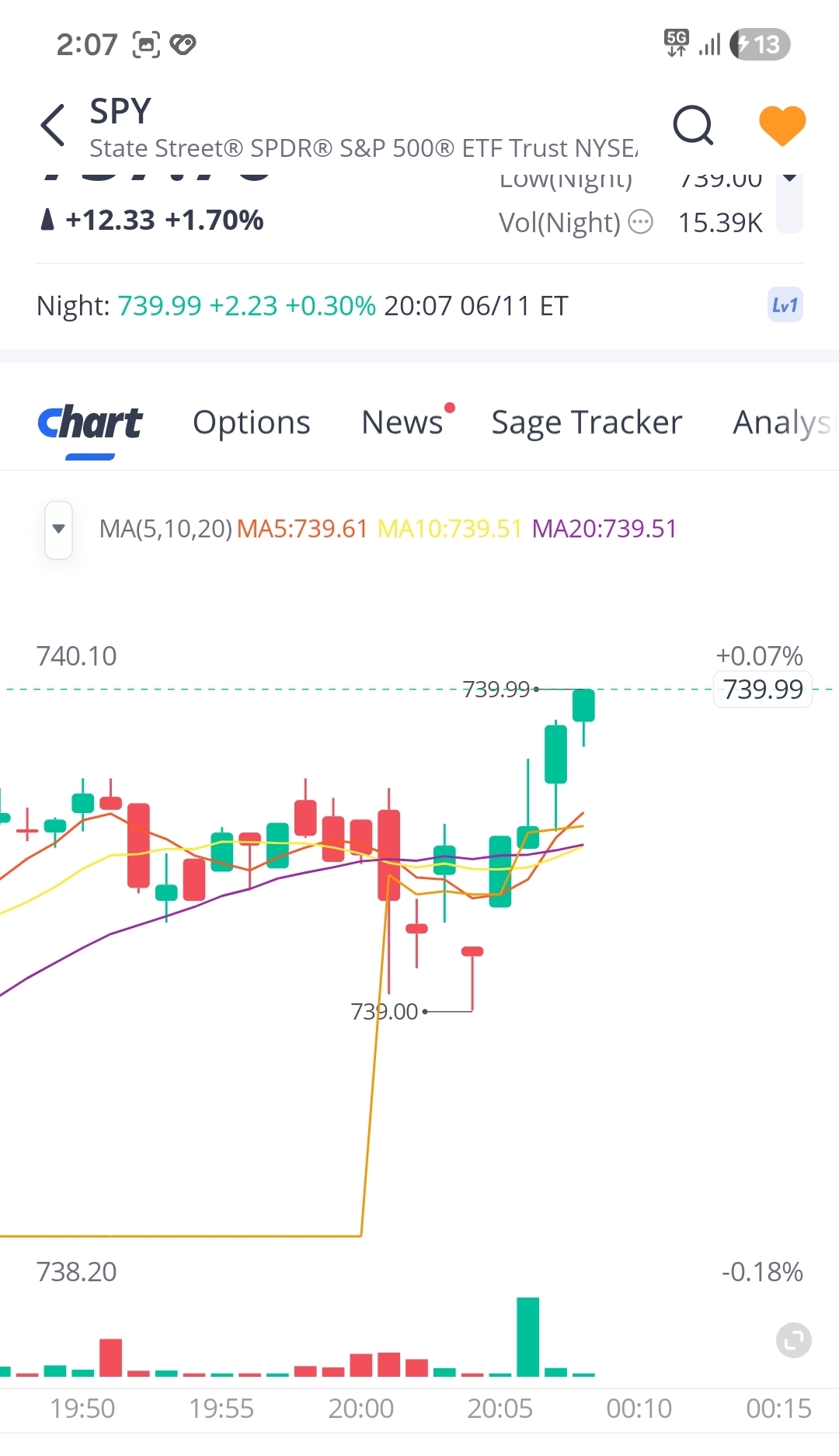Tap the +12.33 +1.70% change text
Viewport: 839px width, 1456px height.
pyautogui.click(x=164, y=221)
